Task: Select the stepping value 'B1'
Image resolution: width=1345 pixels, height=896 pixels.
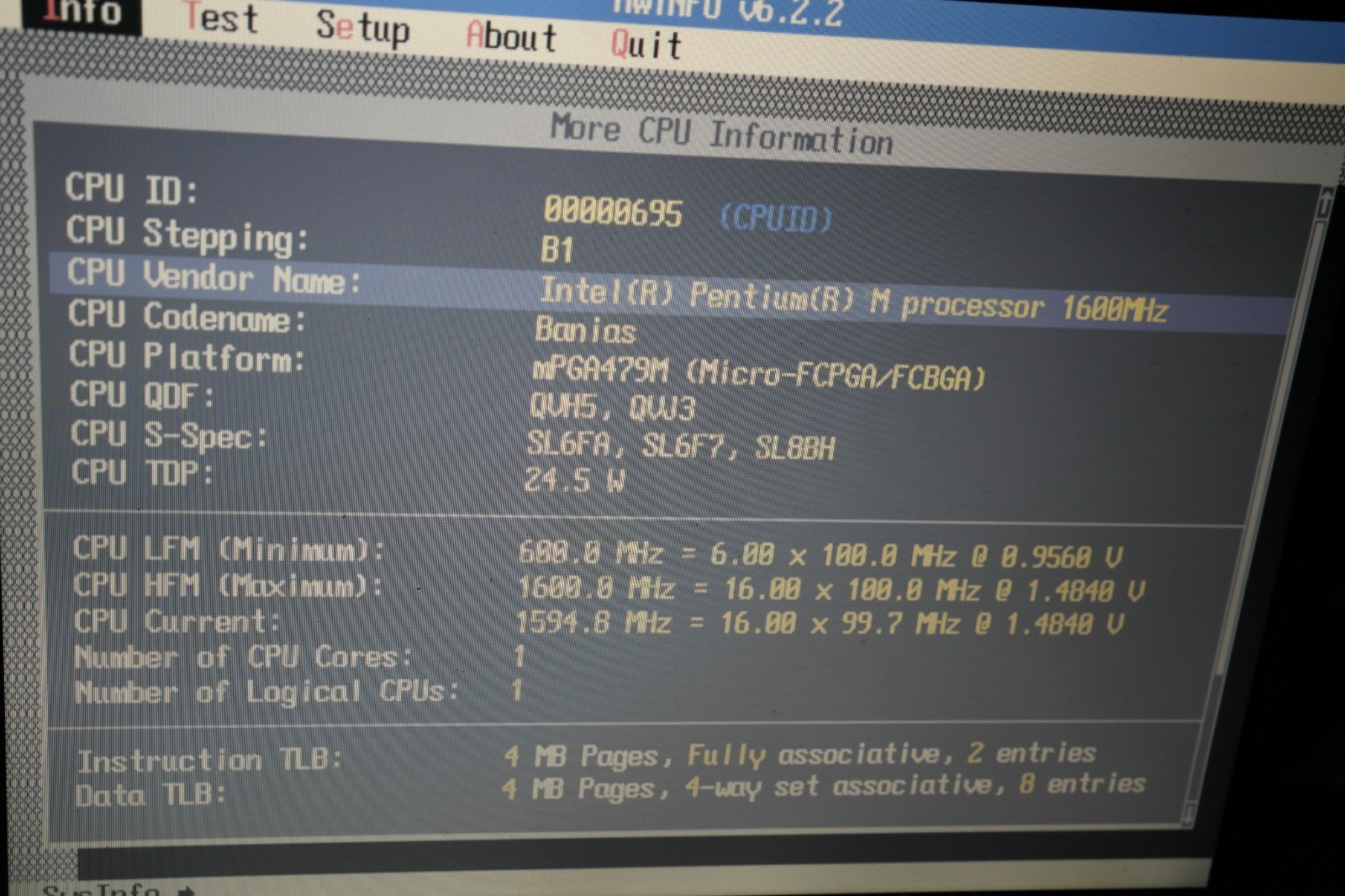Action: click(x=557, y=250)
